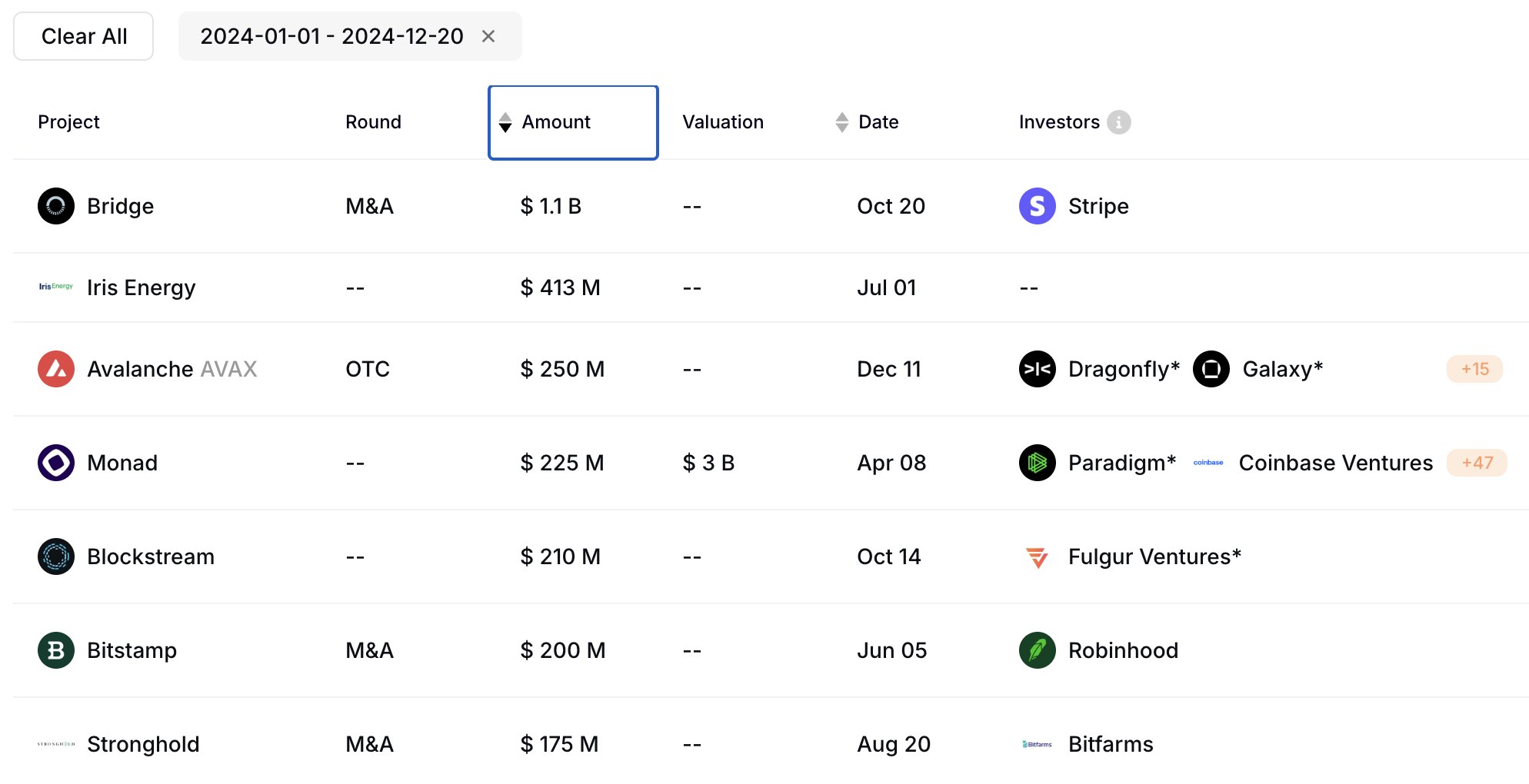The height and width of the screenshot is (784, 1529).
Task: Click the Paradigm investor logo
Action: point(1037,463)
